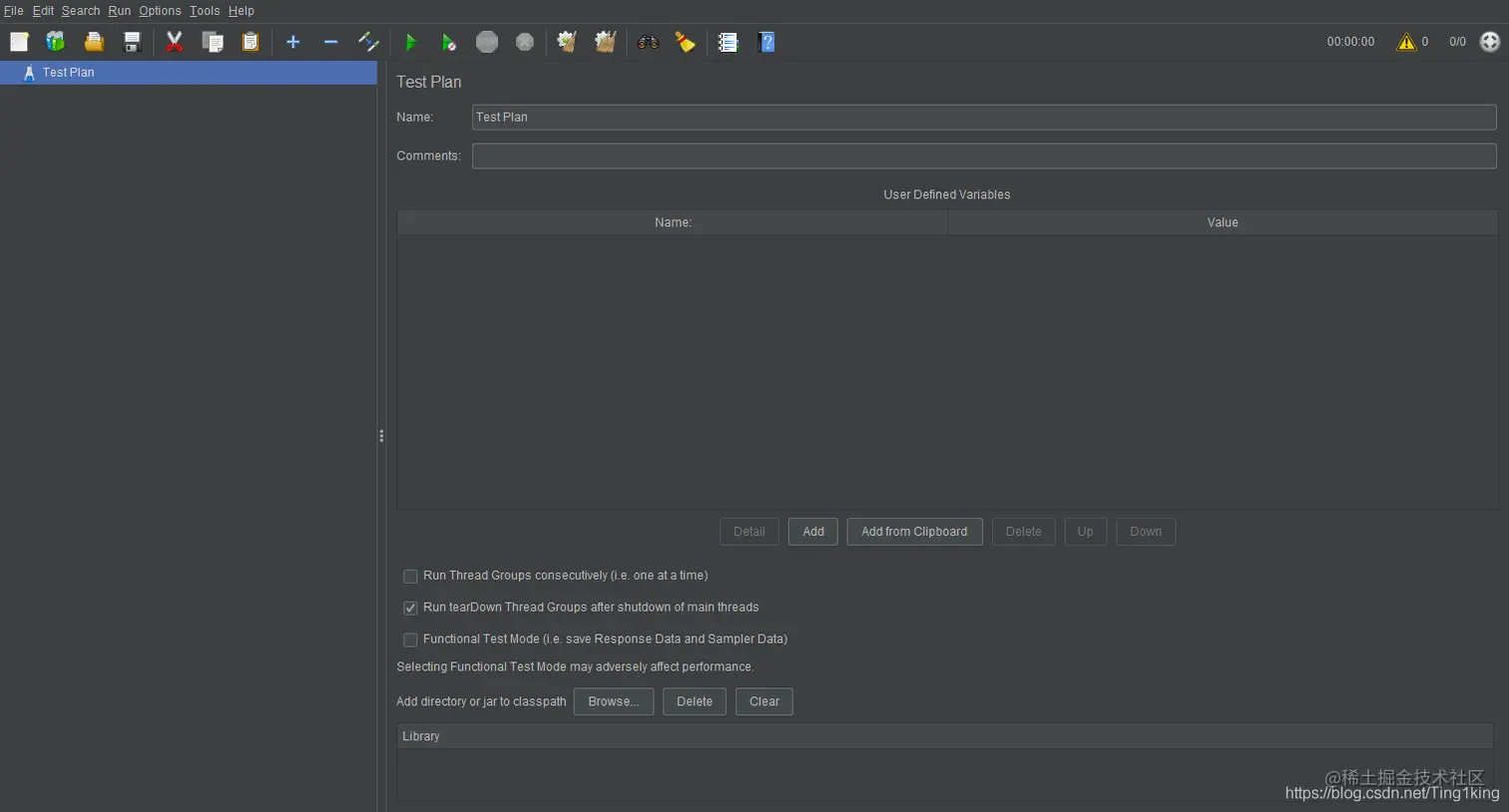Click the Reset Search icon
This screenshot has height=812, width=1509.
686,42
